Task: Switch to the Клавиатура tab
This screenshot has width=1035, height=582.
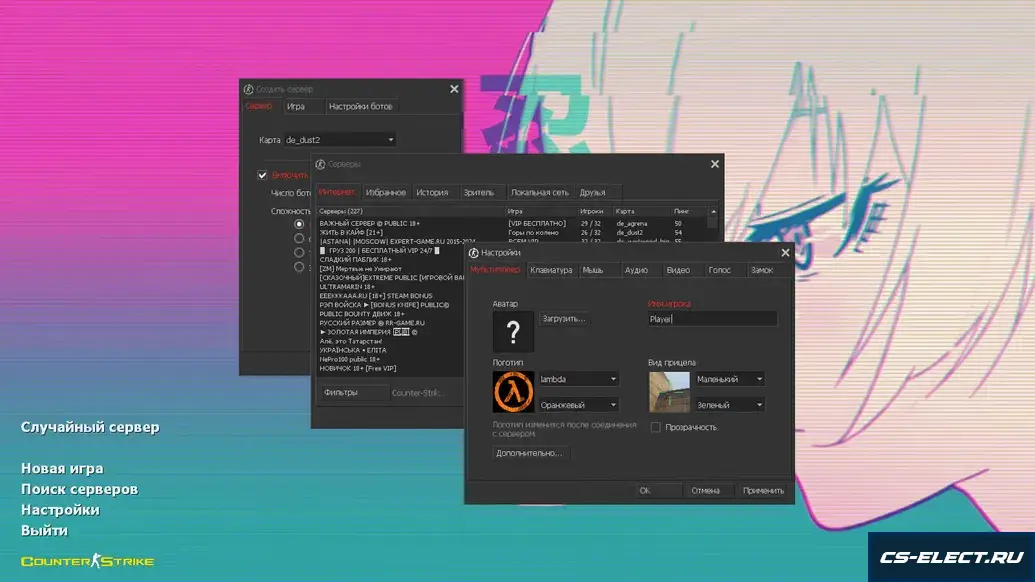Action: [x=551, y=270]
